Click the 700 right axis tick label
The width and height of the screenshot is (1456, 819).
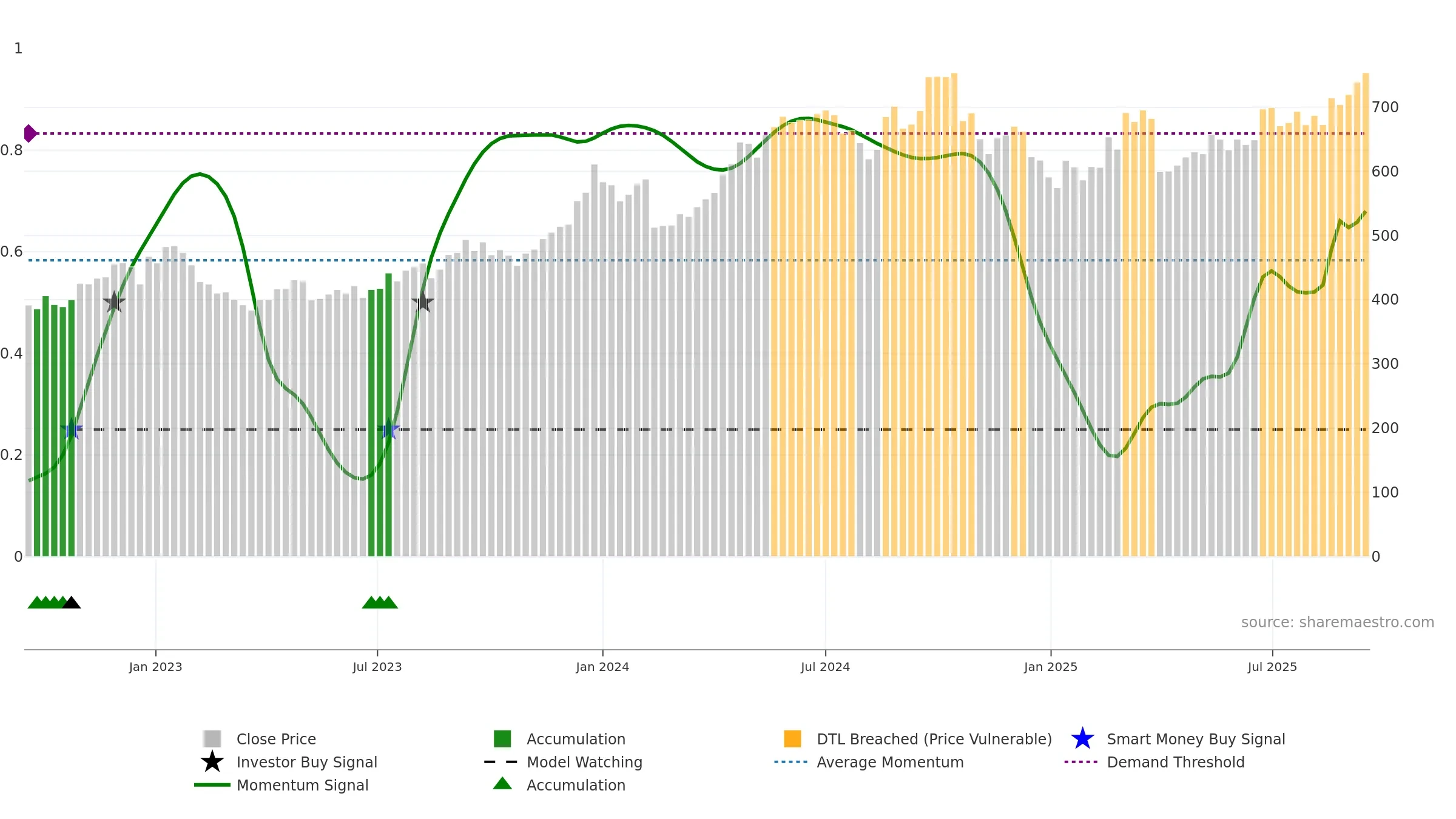coord(1385,107)
